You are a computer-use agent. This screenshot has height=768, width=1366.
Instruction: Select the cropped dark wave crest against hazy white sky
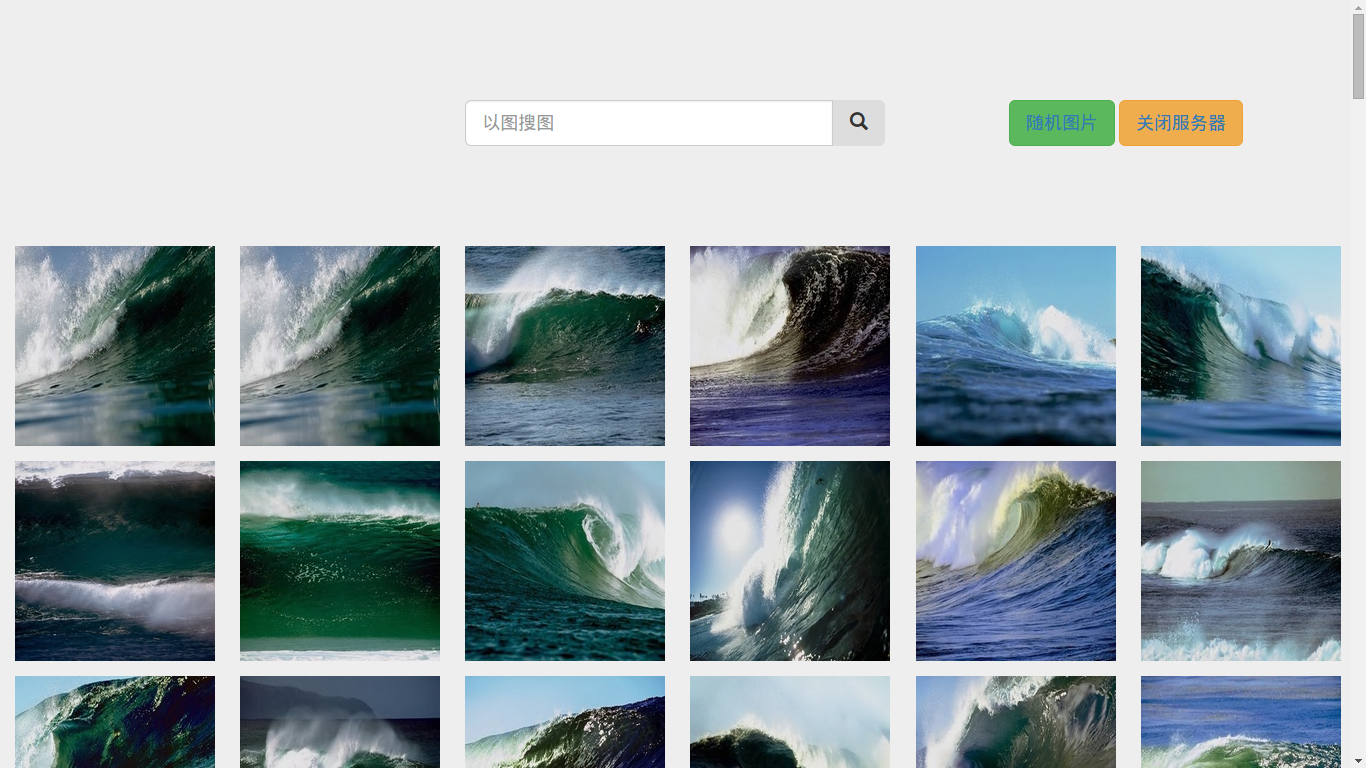coord(789,721)
